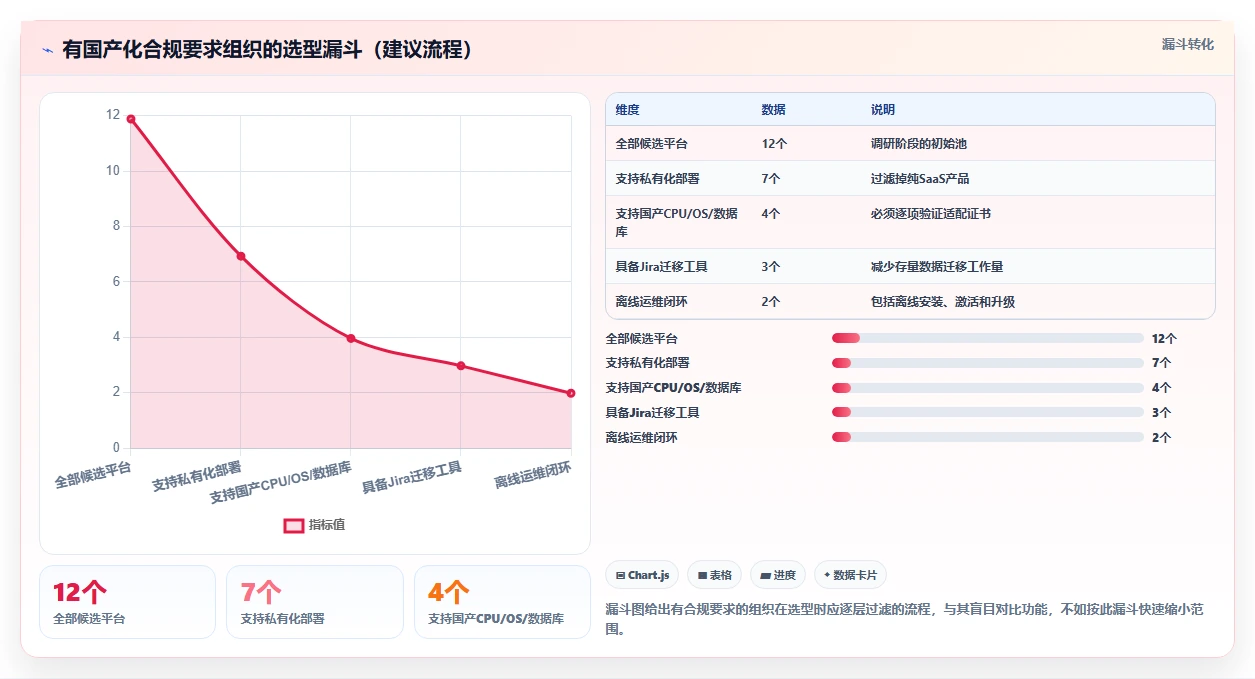Click the description paragraph starting 漏斗图给出
Viewport: 1255px width, 679px height.
click(x=906, y=620)
